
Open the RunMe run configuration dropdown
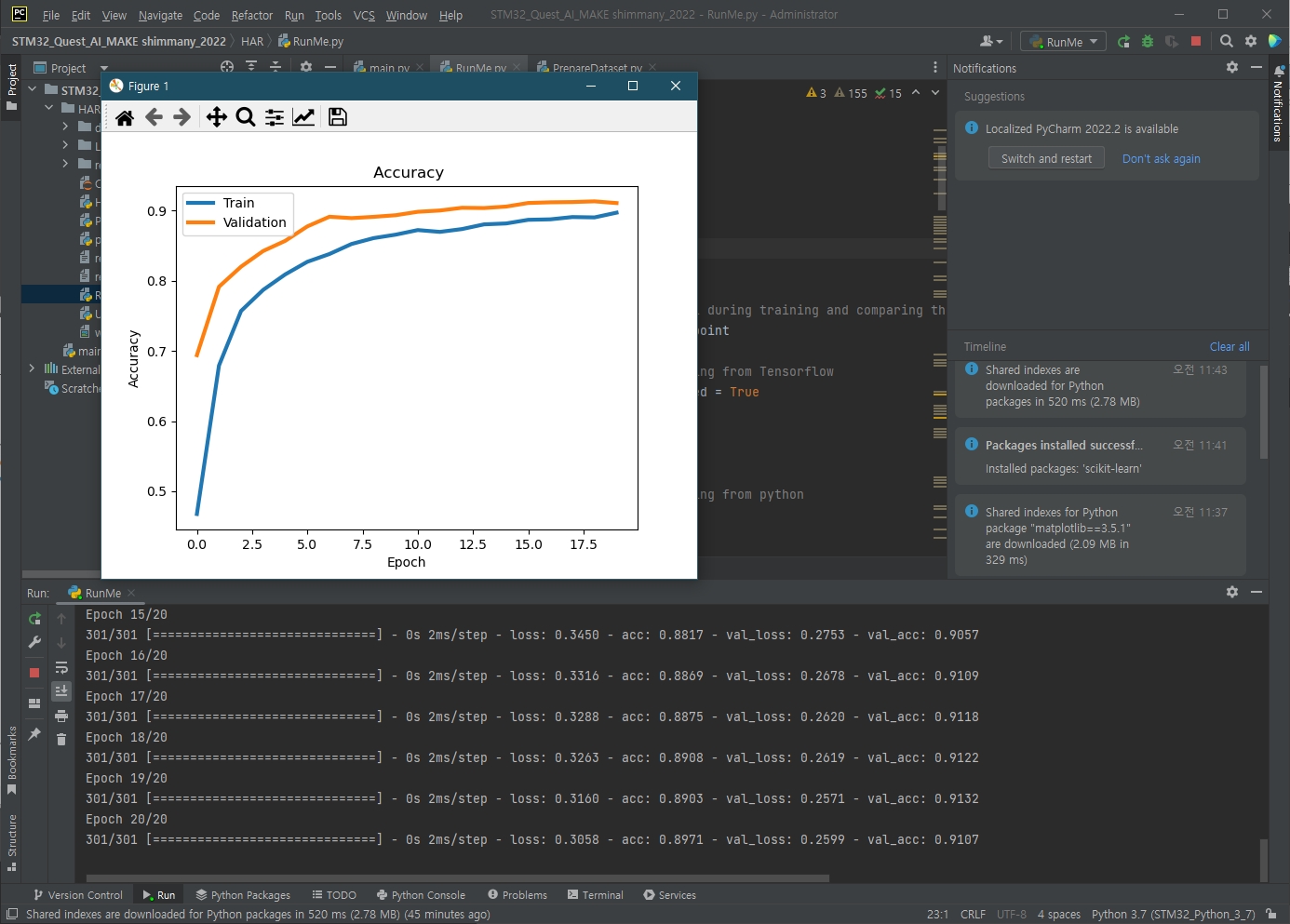click(1063, 42)
